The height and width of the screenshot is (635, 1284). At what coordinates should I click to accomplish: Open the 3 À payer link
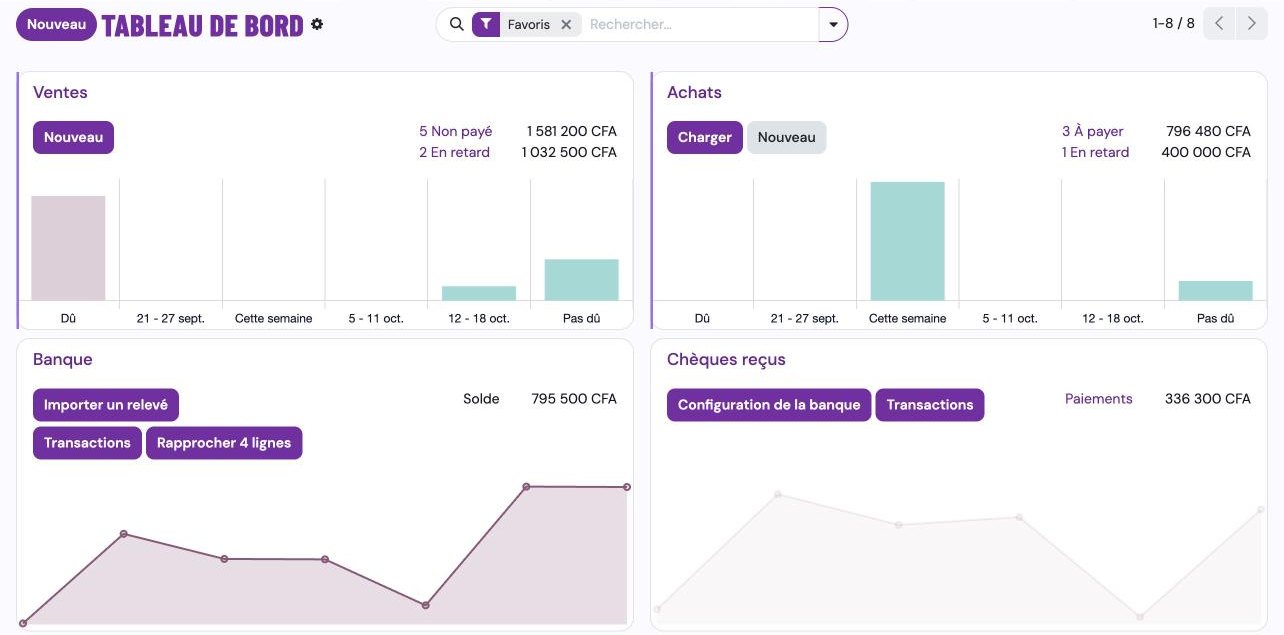tap(1092, 131)
